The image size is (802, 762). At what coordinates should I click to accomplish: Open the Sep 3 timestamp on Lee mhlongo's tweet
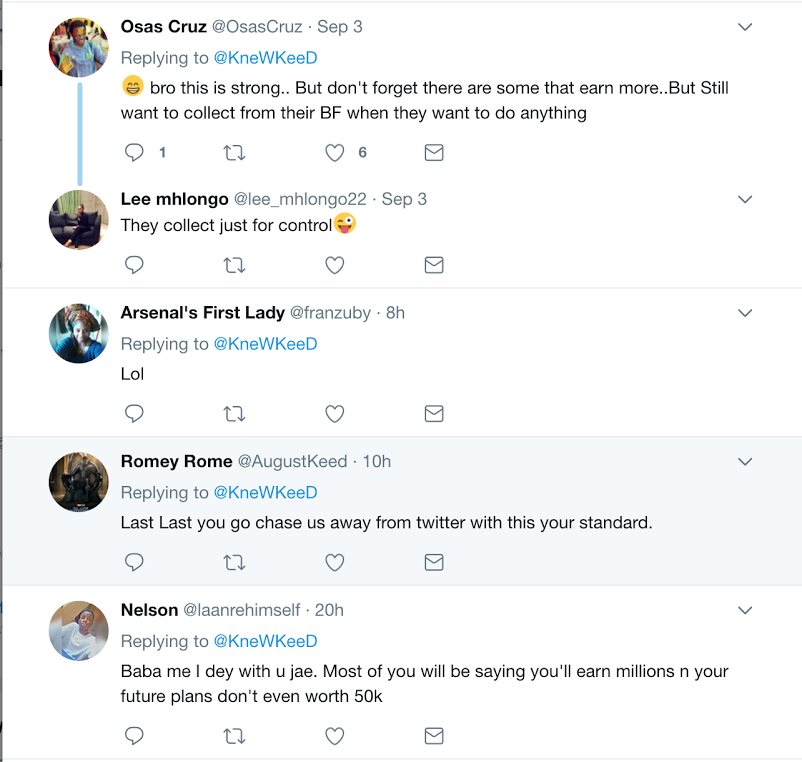404,199
